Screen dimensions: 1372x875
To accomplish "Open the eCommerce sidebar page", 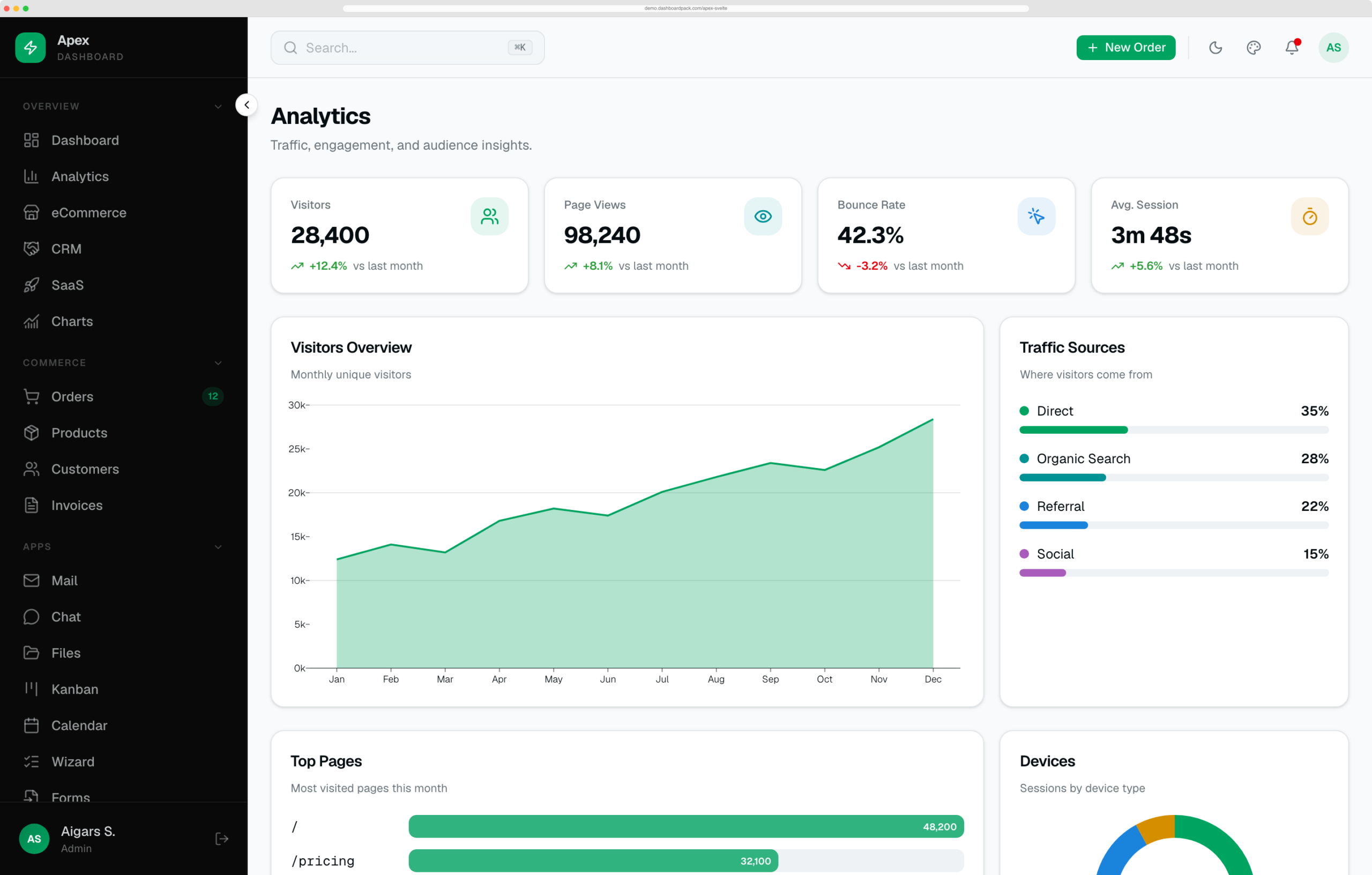I will [x=124, y=213].
